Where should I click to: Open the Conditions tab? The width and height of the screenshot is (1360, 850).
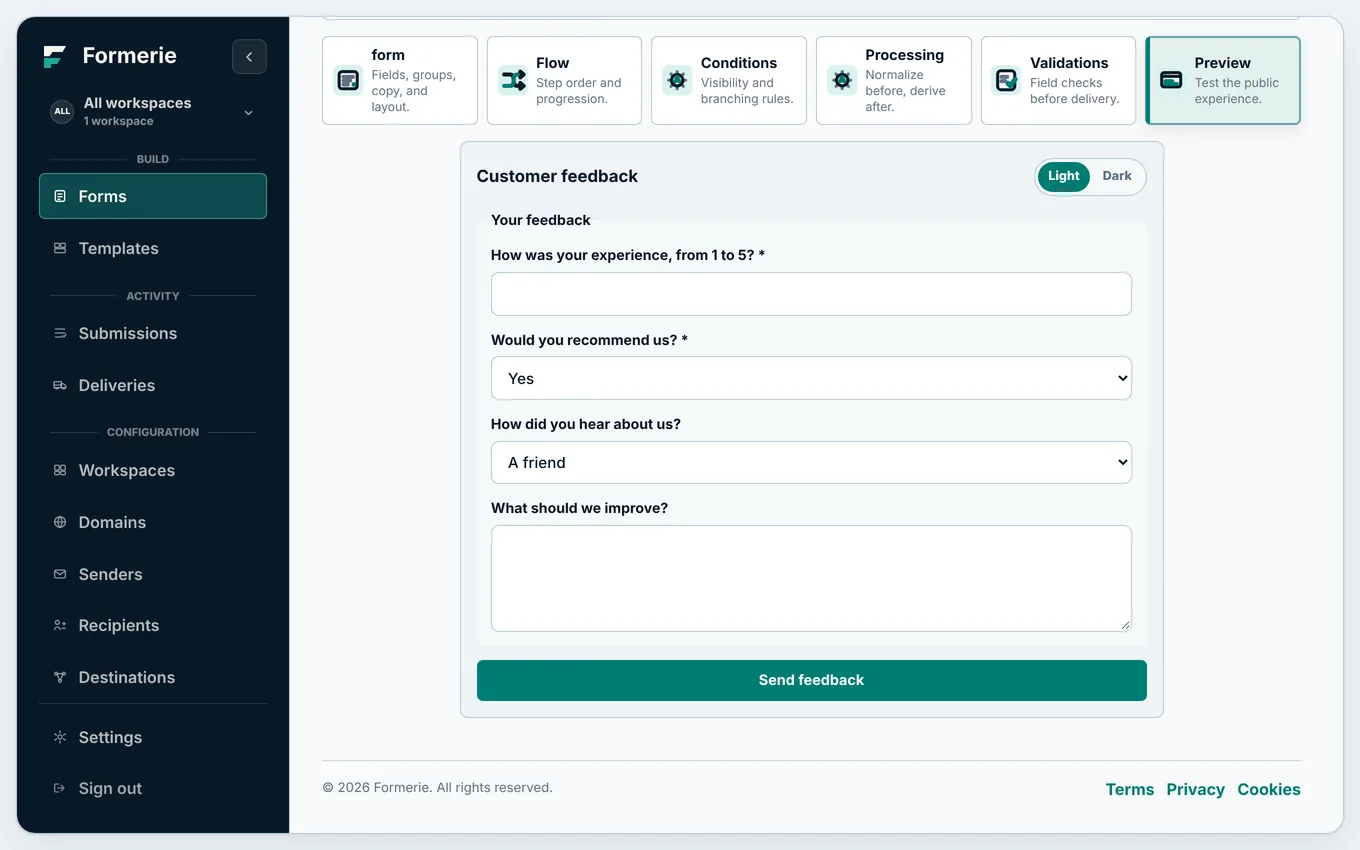tap(729, 80)
